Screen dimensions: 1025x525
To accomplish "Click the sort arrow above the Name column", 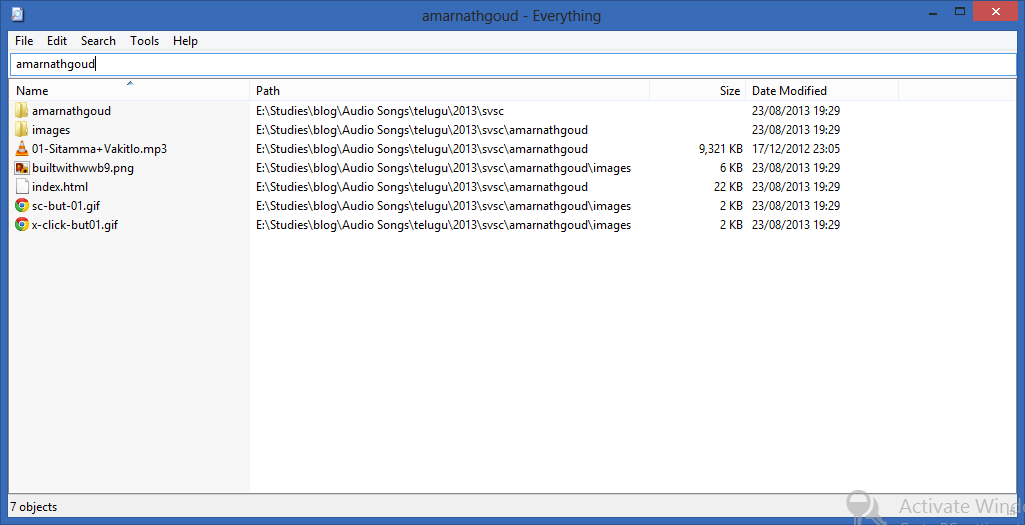I will 130,83.
